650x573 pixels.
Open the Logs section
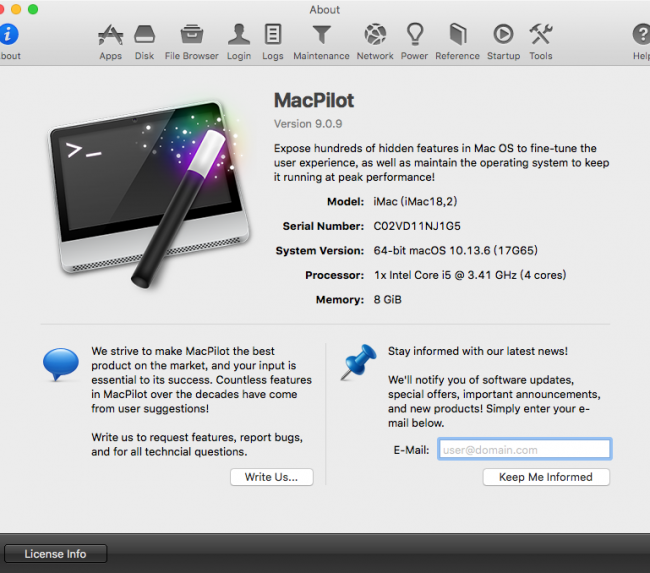point(273,41)
